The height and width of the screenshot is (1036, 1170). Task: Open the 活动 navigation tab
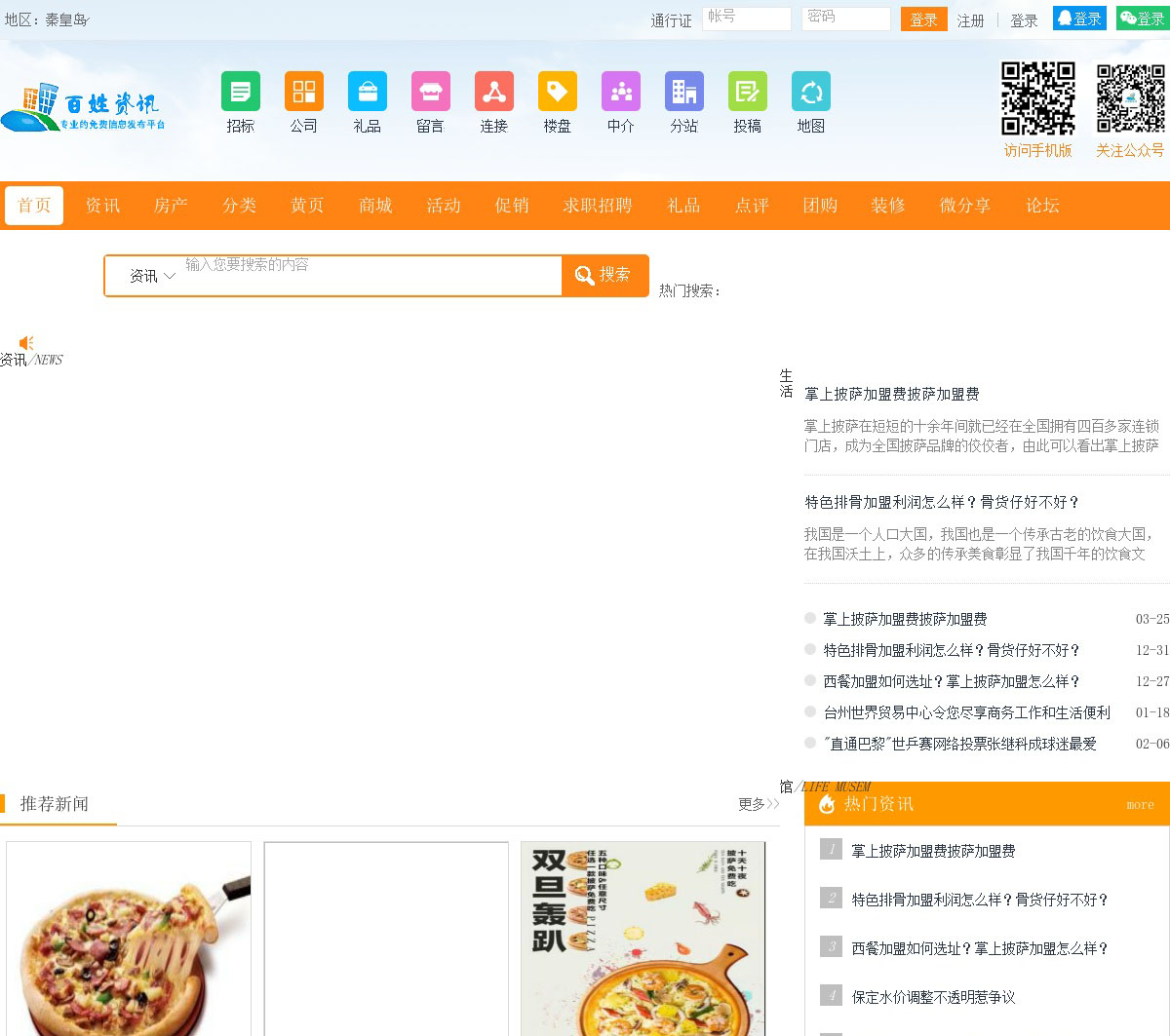point(444,206)
